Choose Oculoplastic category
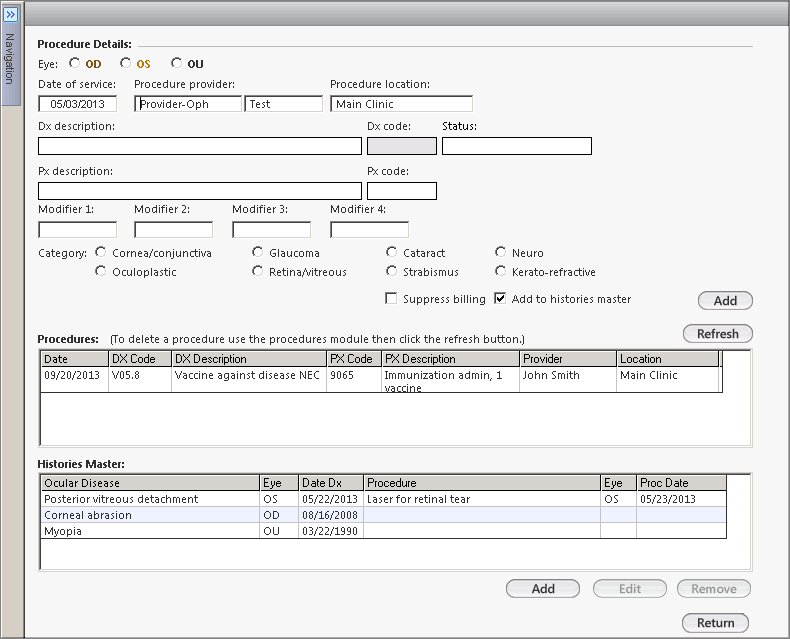 tap(101, 271)
